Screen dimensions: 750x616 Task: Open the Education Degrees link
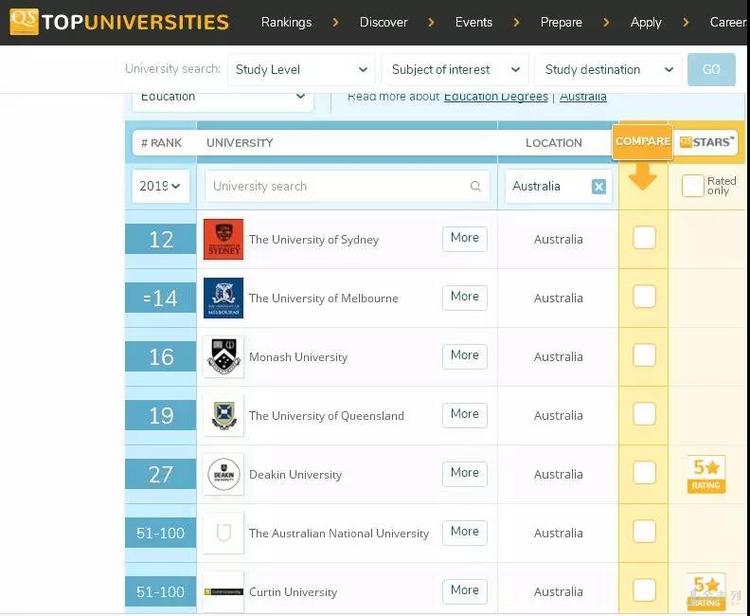tap(496, 97)
